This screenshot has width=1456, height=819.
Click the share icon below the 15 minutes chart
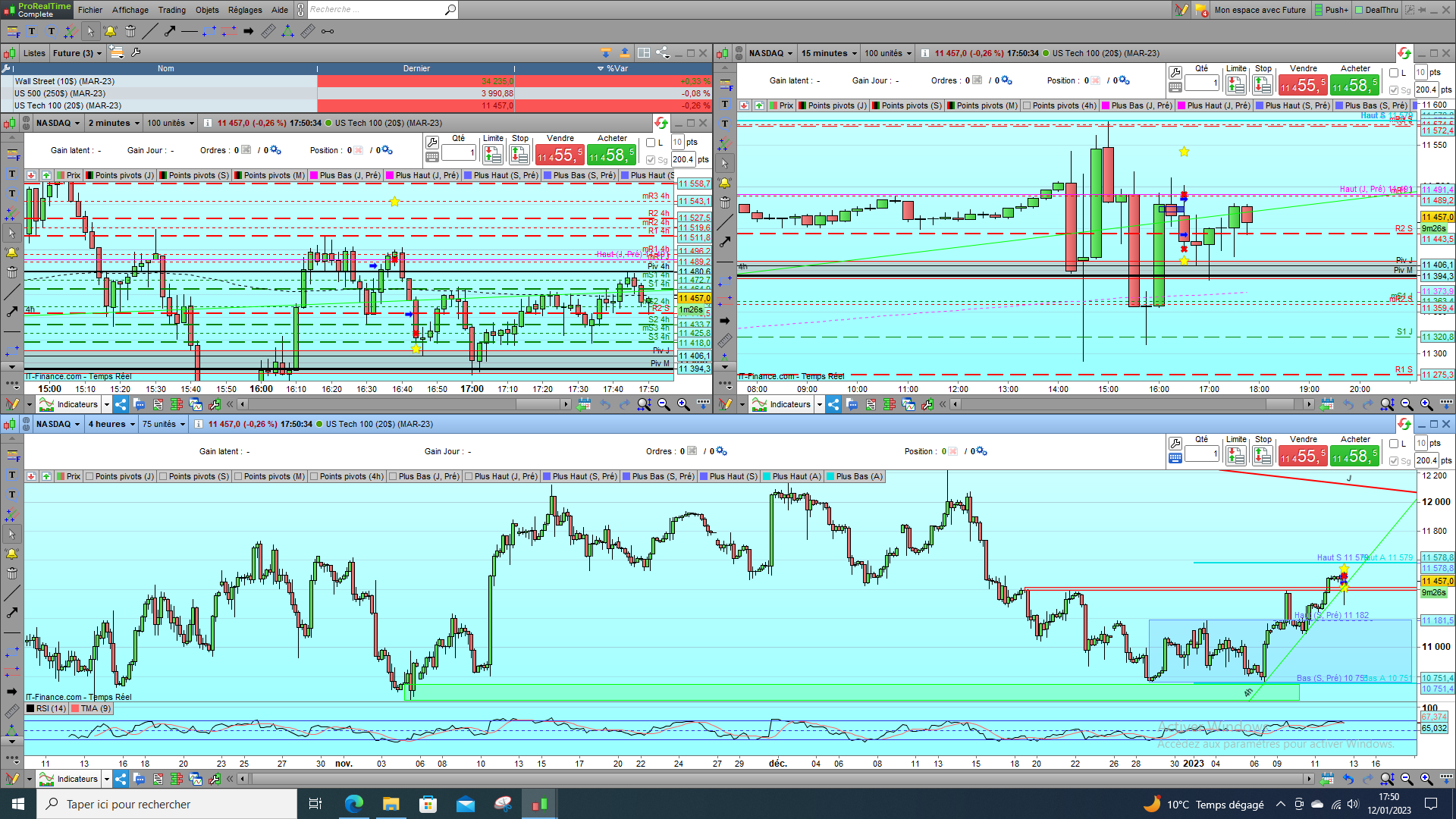point(833,404)
